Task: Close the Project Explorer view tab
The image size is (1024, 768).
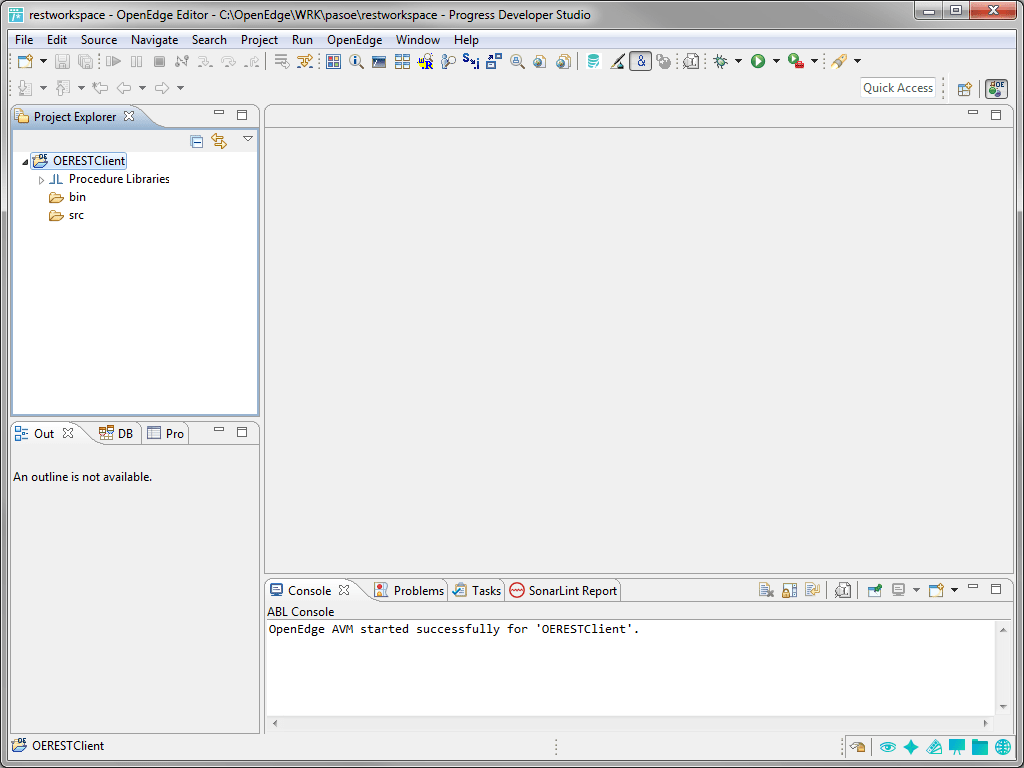Action: point(129,116)
